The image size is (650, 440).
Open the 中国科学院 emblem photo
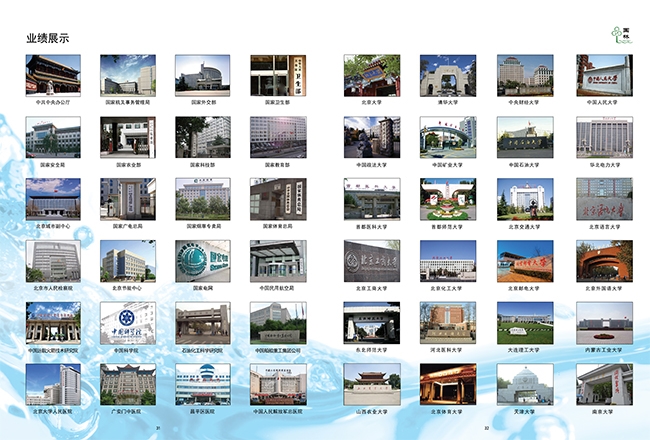point(127,322)
